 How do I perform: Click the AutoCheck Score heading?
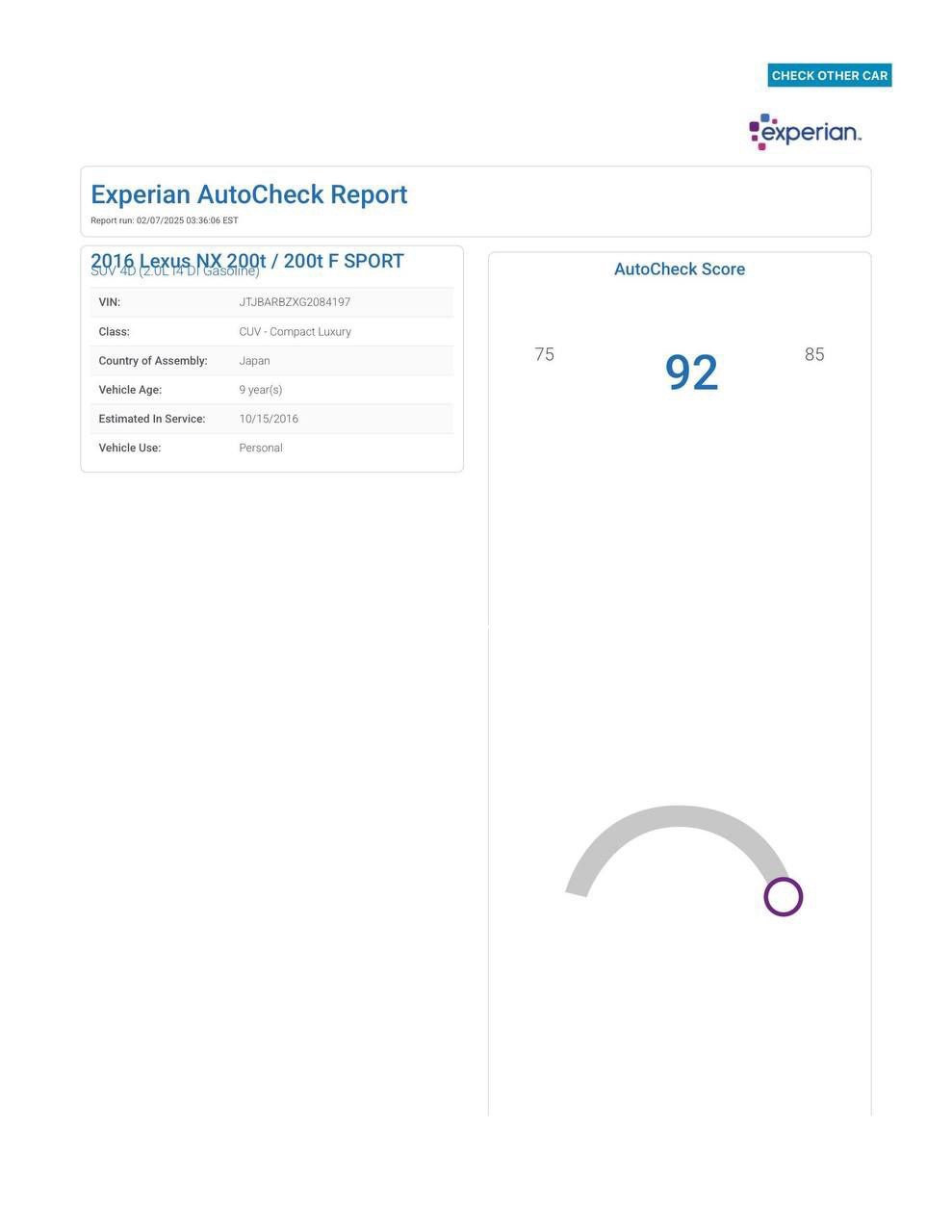pyautogui.click(x=680, y=269)
